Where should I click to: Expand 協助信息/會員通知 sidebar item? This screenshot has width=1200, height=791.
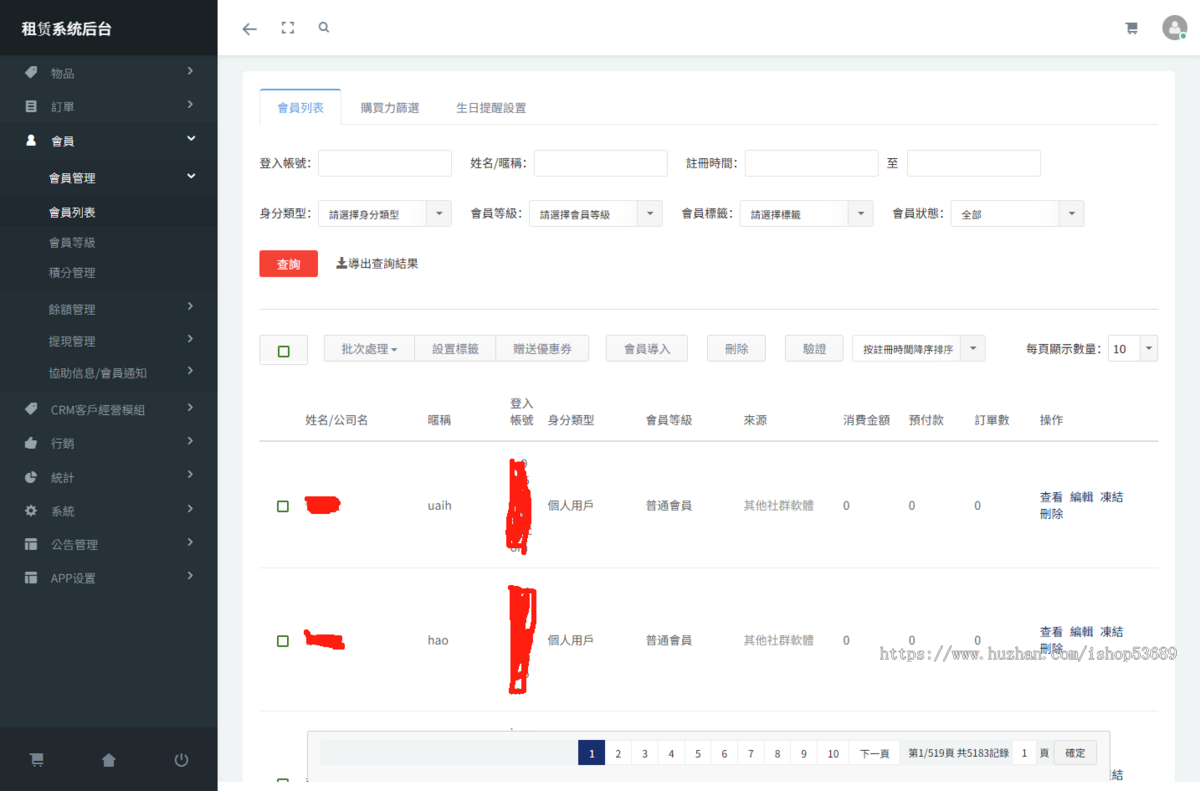108,372
